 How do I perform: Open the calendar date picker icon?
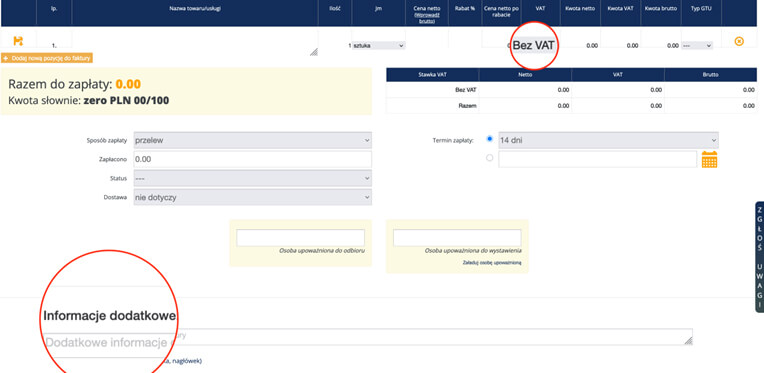[709, 159]
